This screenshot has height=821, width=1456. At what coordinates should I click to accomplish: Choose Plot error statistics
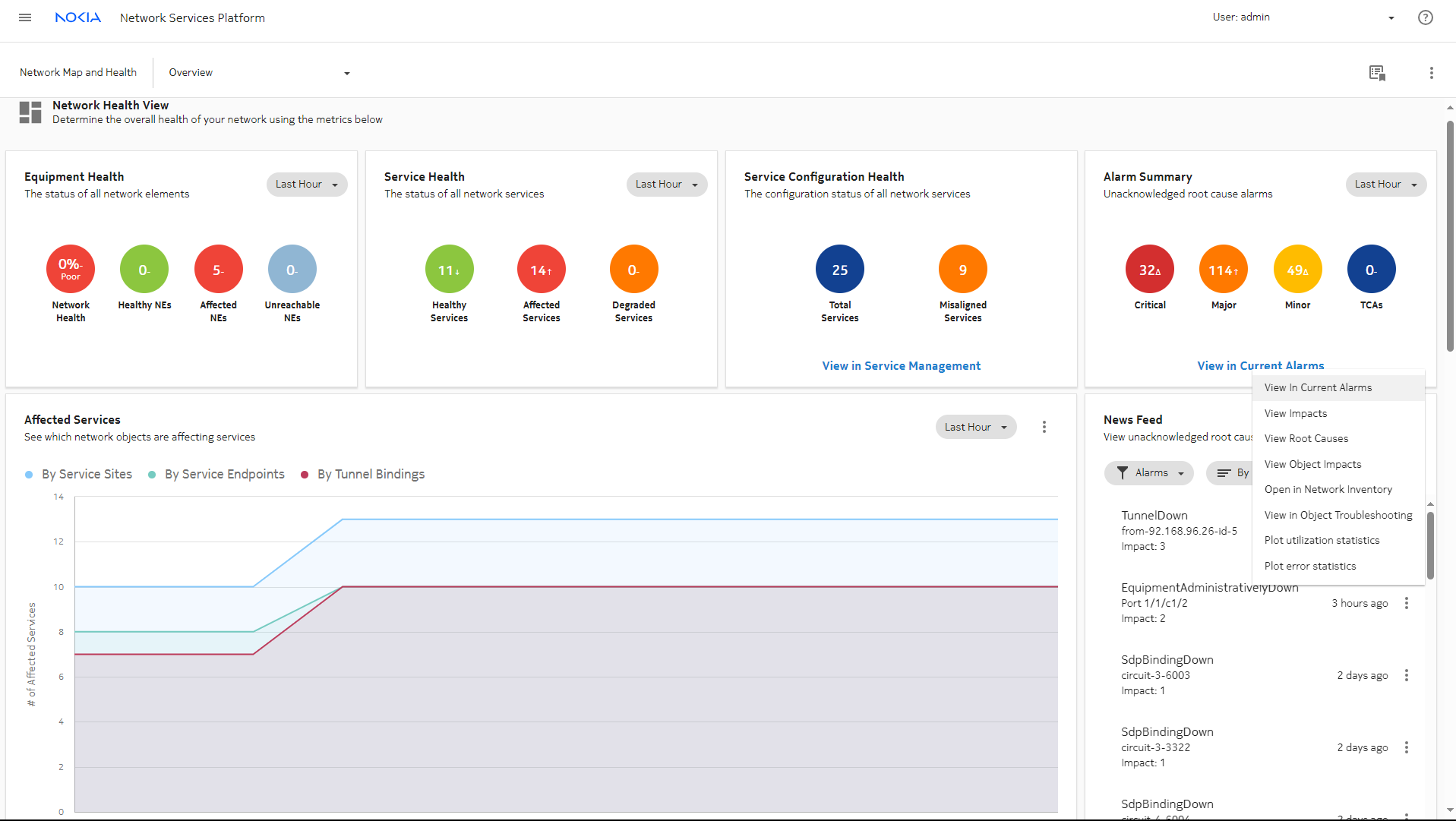point(1338,567)
